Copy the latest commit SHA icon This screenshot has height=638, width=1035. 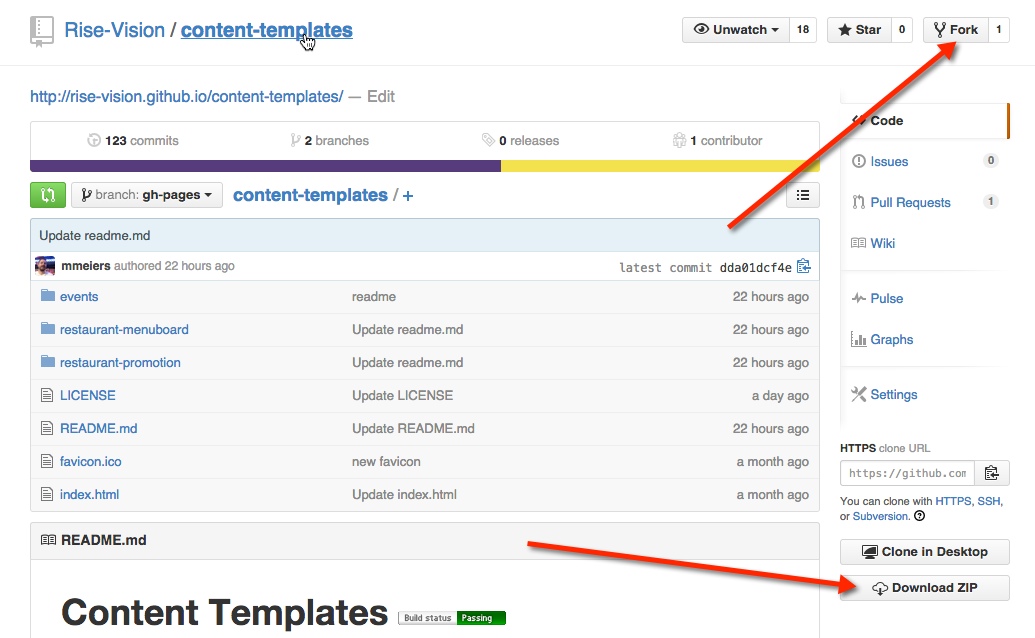(803, 266)
